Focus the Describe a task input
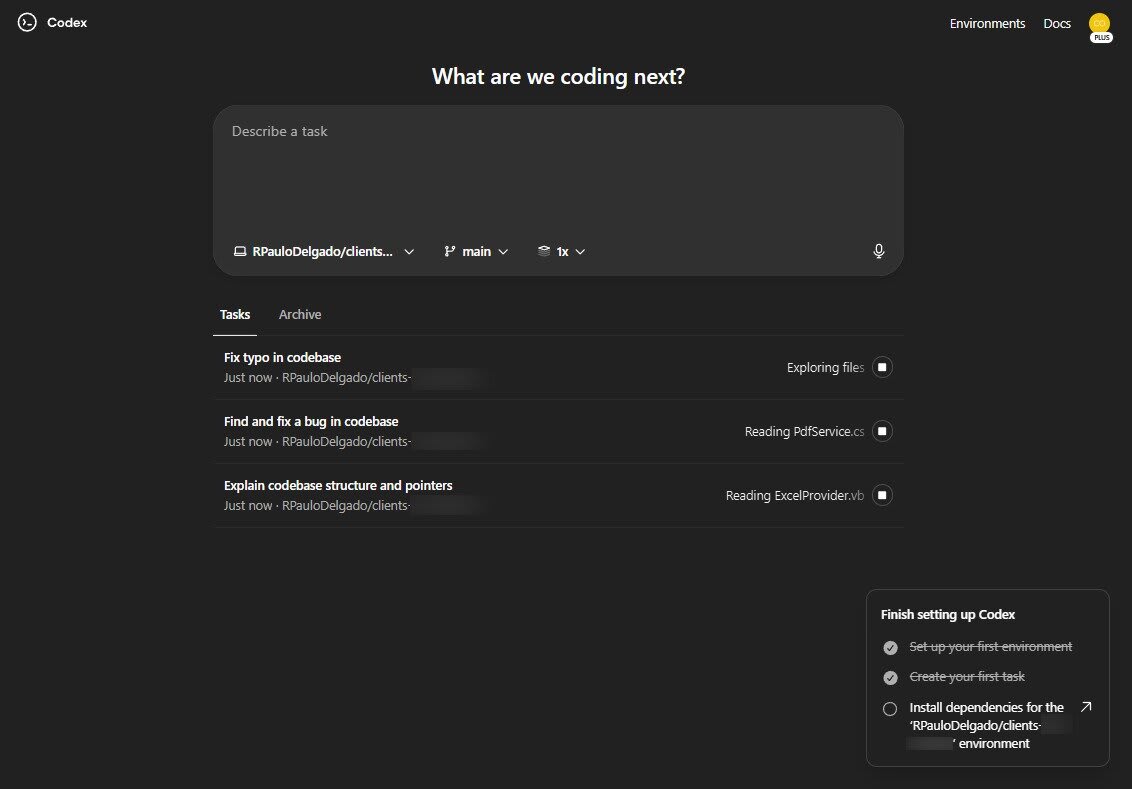The width and height of the screenshot is (1132, 789). pyautogui.click(x=557, y=170)
